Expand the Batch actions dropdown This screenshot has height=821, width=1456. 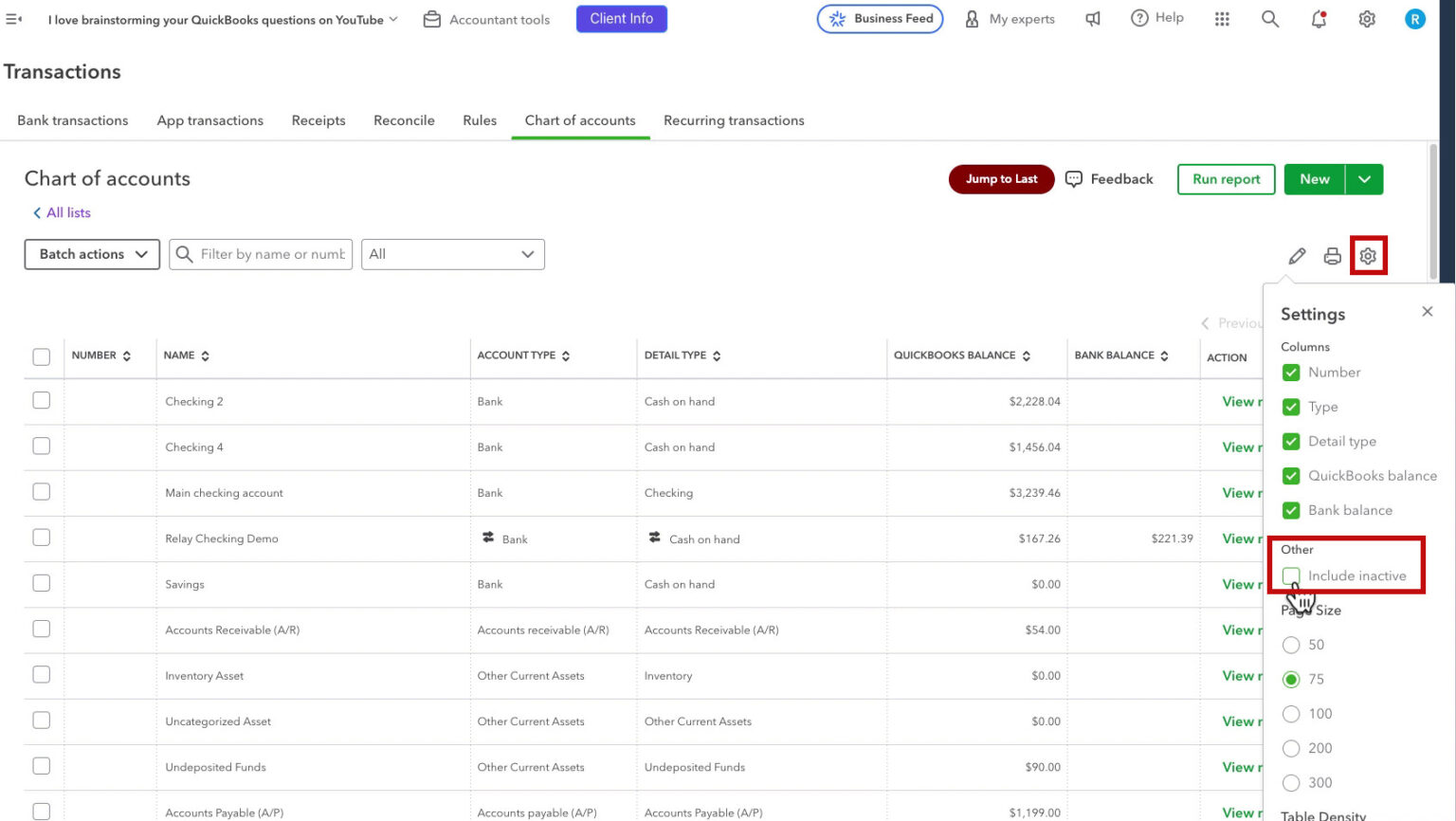(92, 254)
